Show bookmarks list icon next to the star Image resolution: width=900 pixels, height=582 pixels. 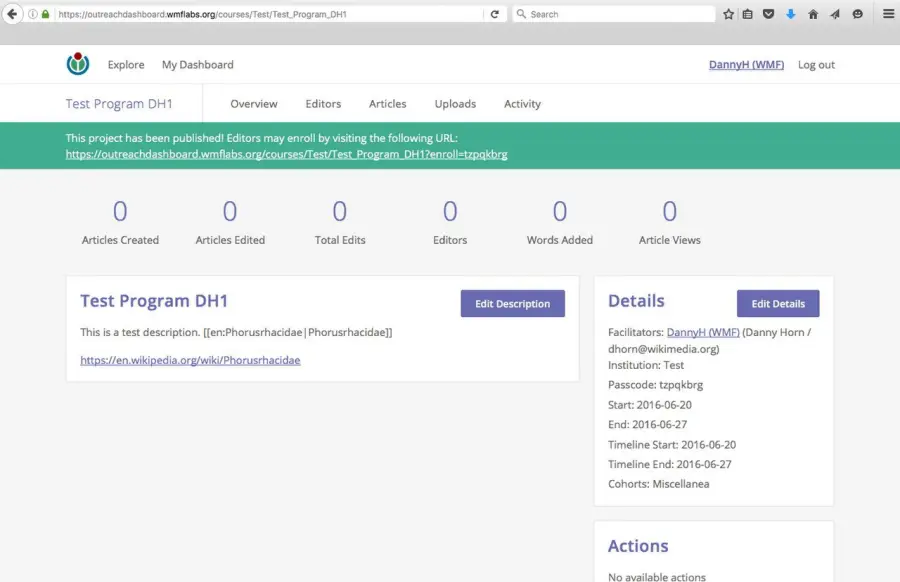(x=747, y=14)
